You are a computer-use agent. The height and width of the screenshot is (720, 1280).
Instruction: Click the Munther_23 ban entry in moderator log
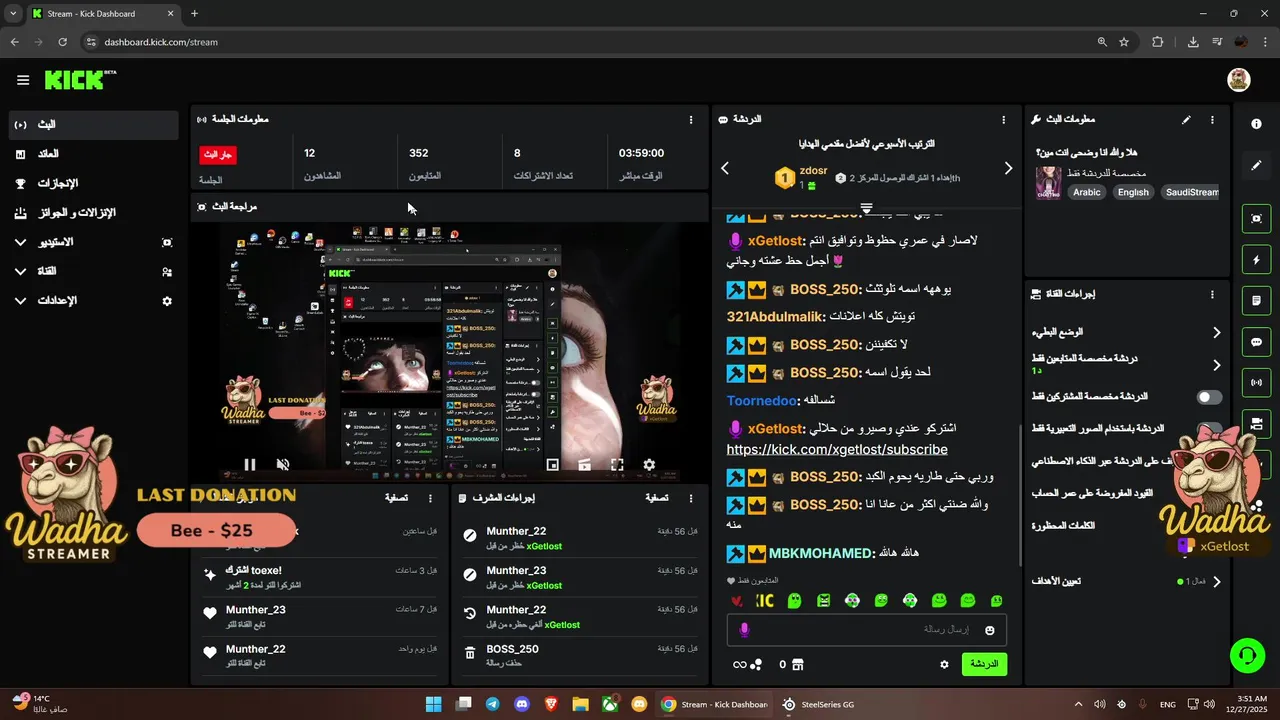tap(580, 577)
